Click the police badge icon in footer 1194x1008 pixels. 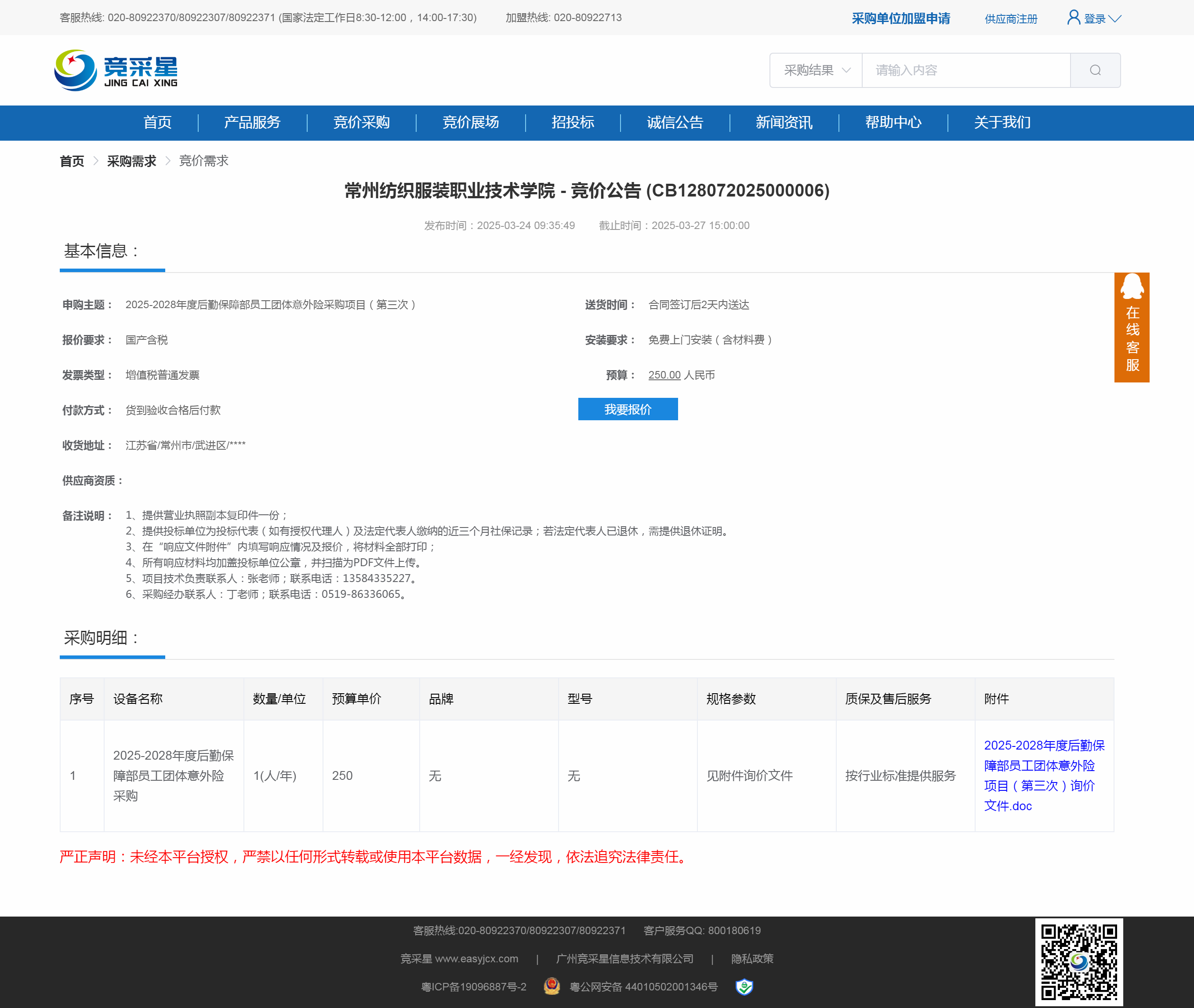[551, 986]
